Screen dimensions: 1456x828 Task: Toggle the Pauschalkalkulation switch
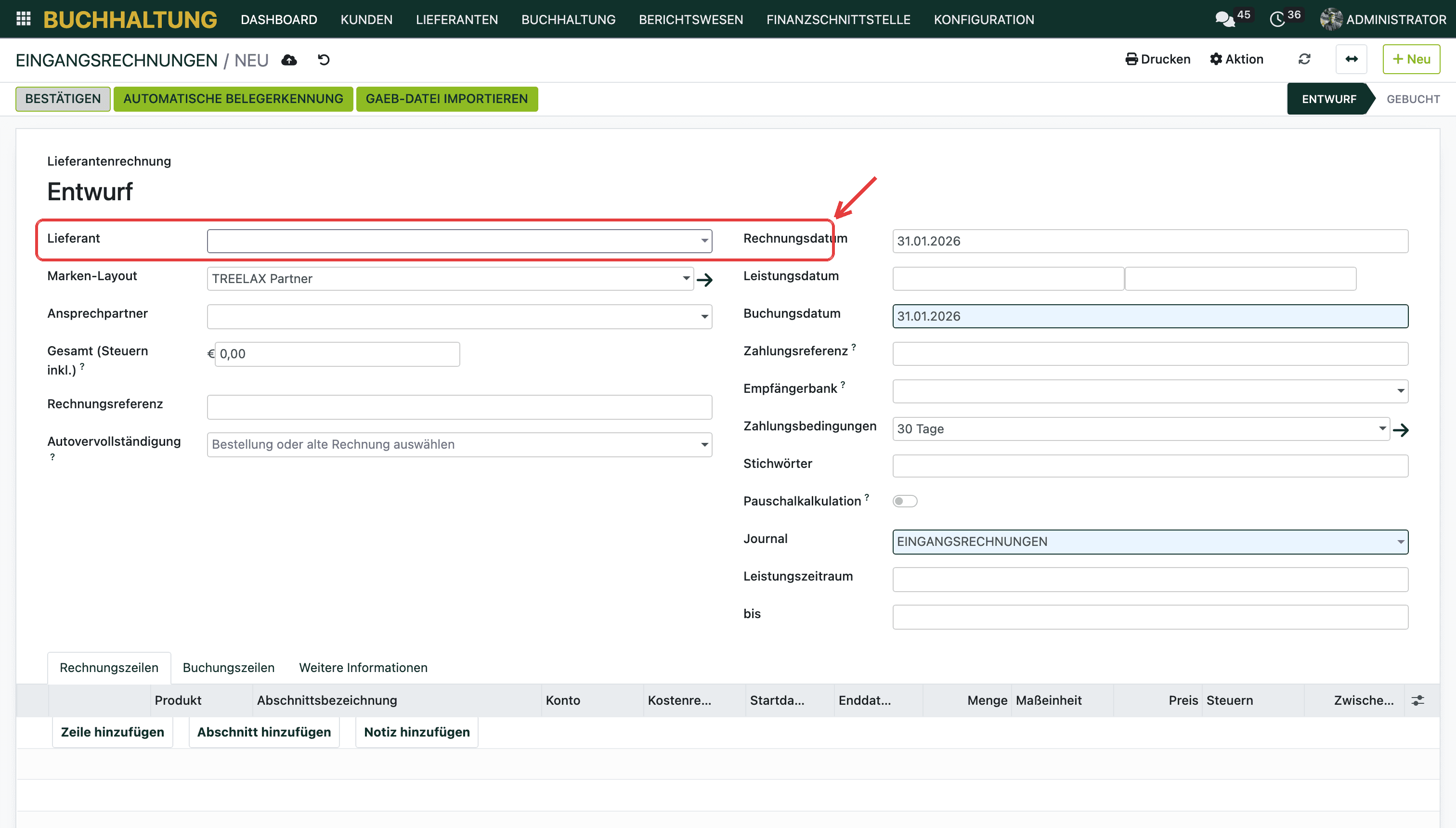coord(905,501)
